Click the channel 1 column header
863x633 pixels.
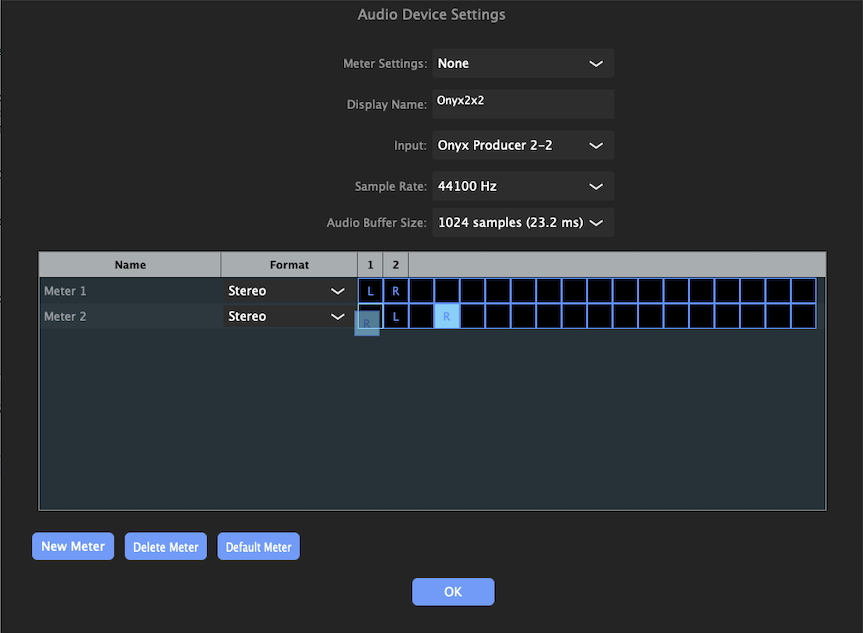coord(370,265)
